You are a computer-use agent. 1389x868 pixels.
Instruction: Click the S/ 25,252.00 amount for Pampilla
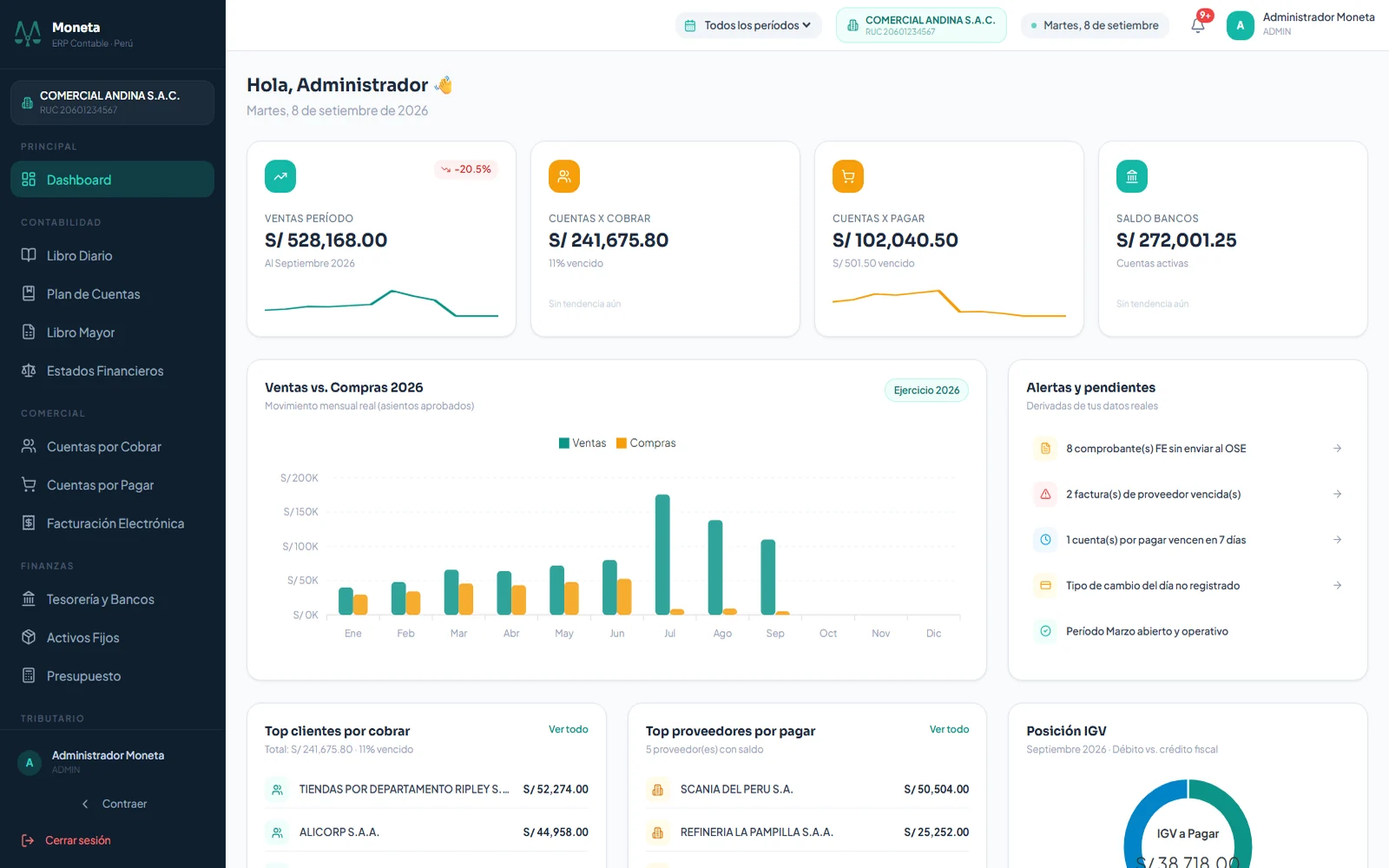(x=937, y=832)
